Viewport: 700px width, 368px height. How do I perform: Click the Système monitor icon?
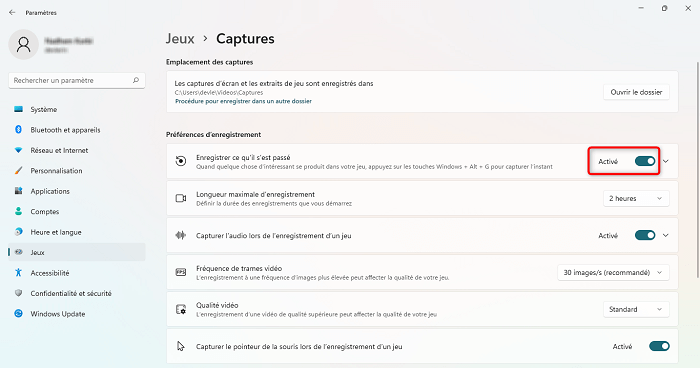(x=18, y=109)
